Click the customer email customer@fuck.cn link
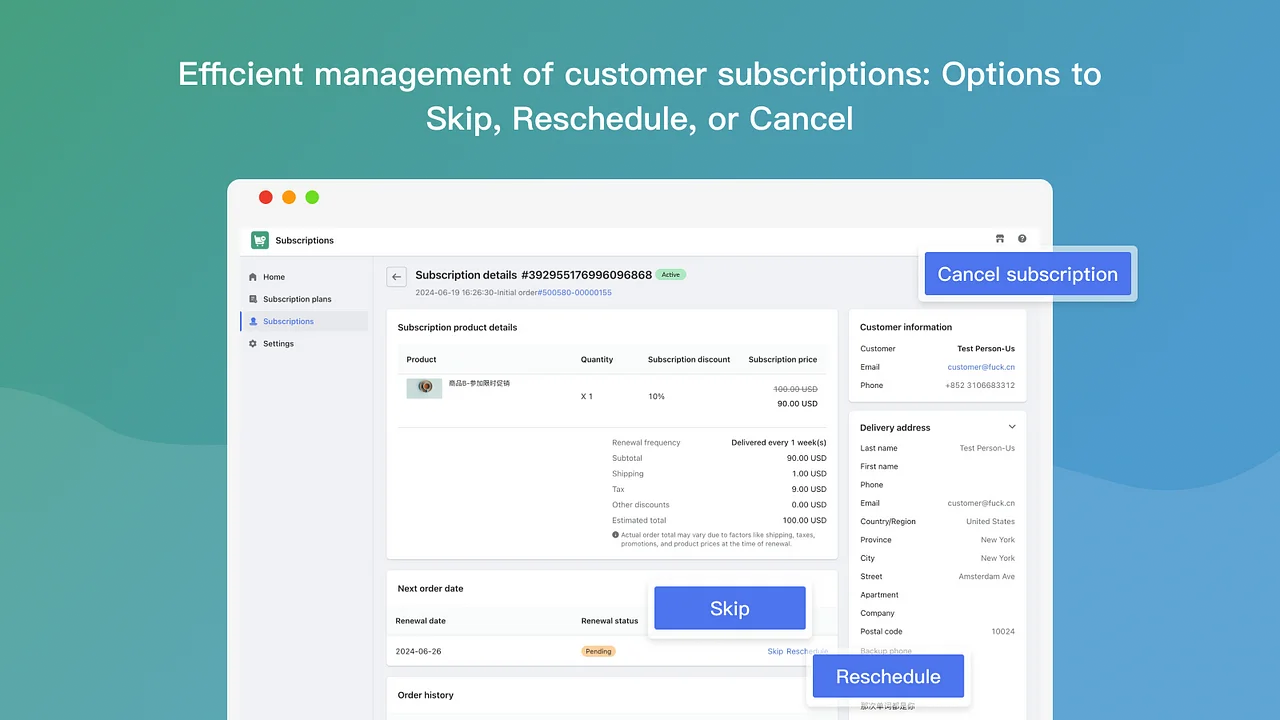Viewport: 1280px width, 720px height. click(980, 366)
